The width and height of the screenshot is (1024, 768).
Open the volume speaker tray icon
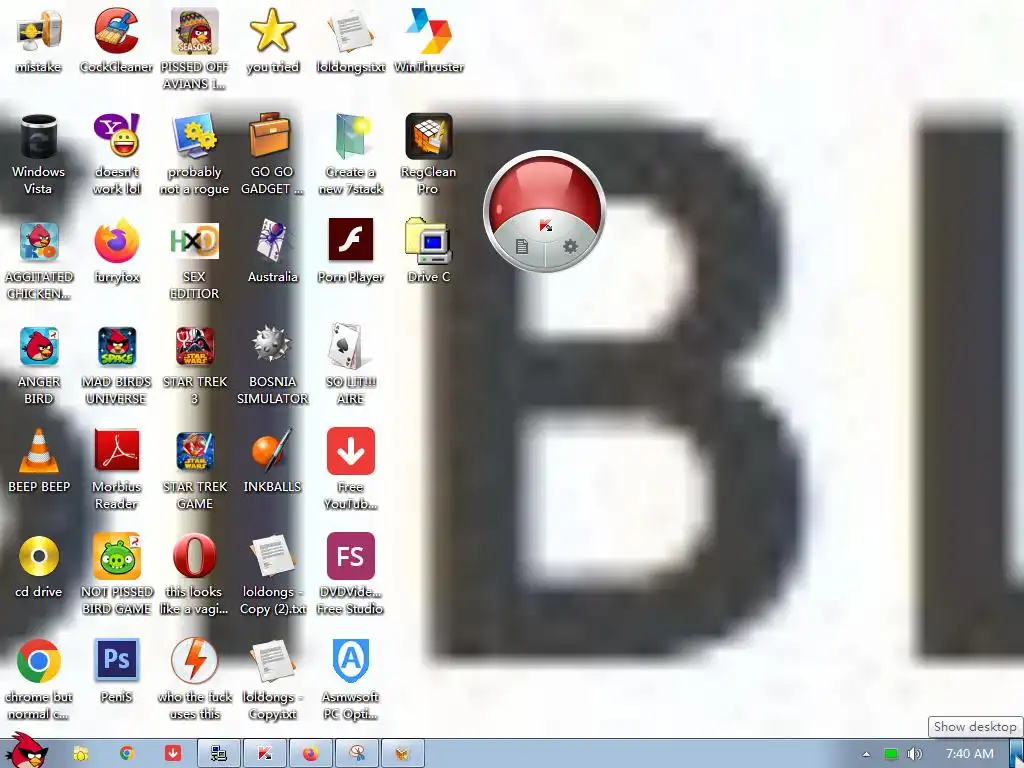[915, 754]
